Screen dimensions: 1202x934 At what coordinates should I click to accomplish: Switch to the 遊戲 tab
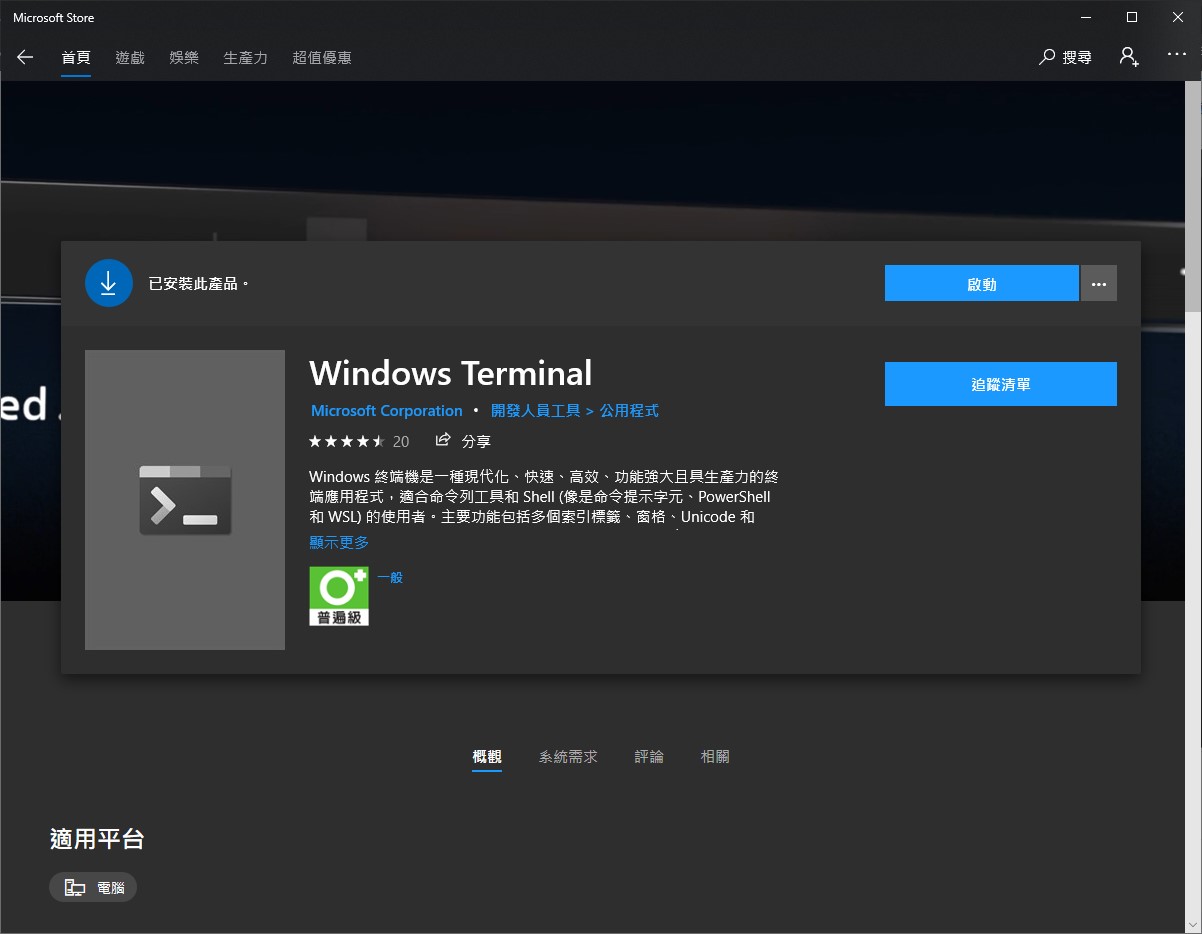tap(130, 58)
